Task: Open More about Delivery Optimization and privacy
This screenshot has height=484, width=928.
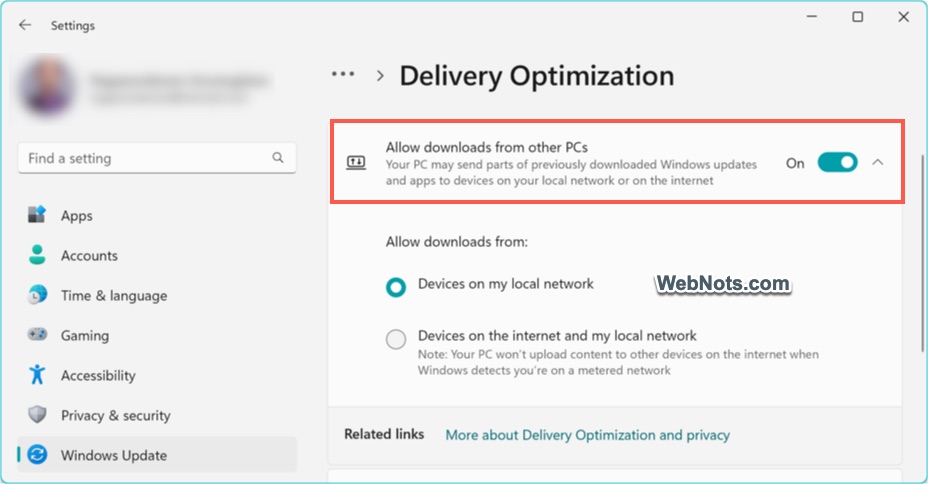Action: pos(587,435)
